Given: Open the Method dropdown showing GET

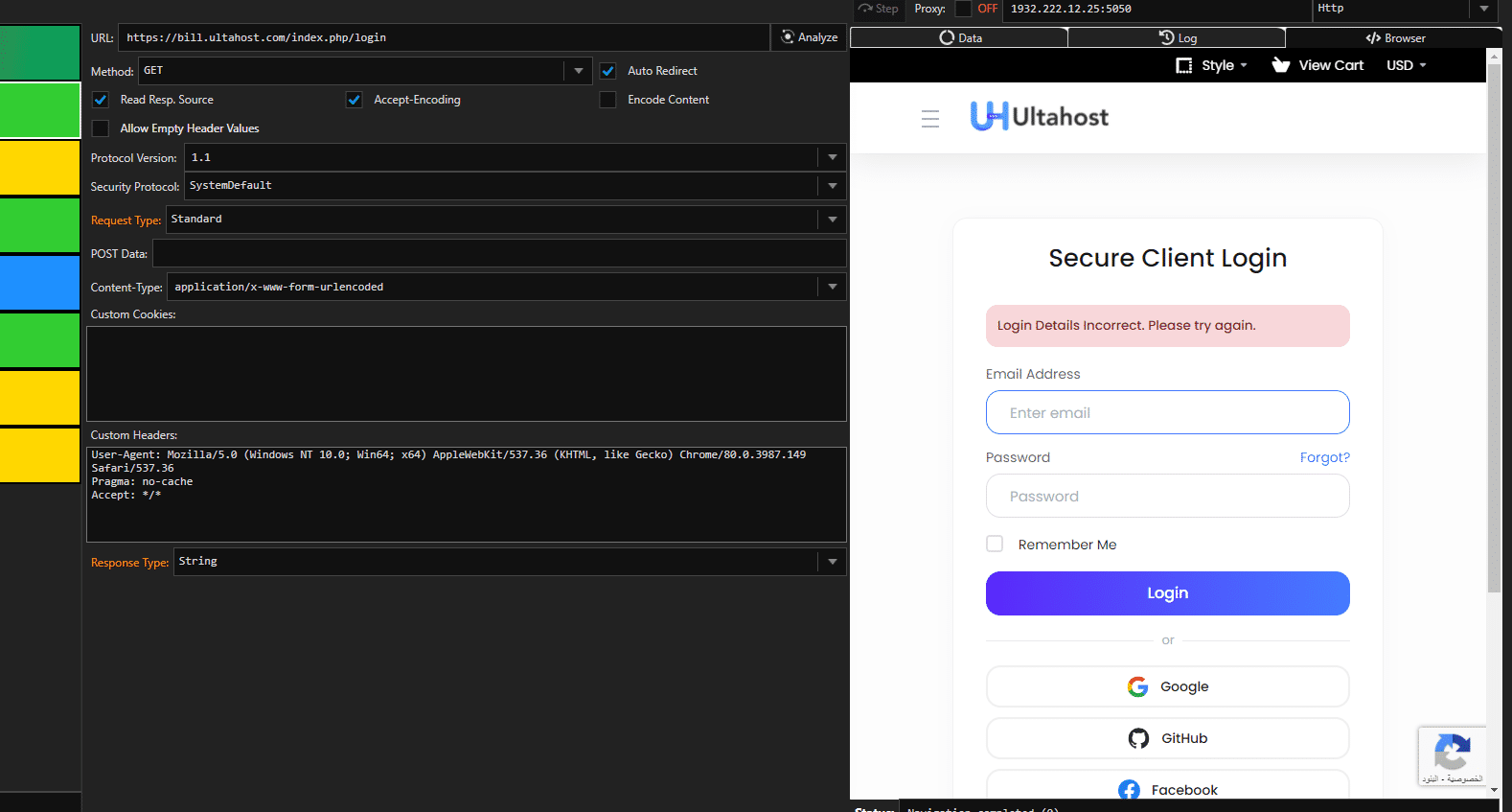Looking at the screenshot, I should point(579,71).
